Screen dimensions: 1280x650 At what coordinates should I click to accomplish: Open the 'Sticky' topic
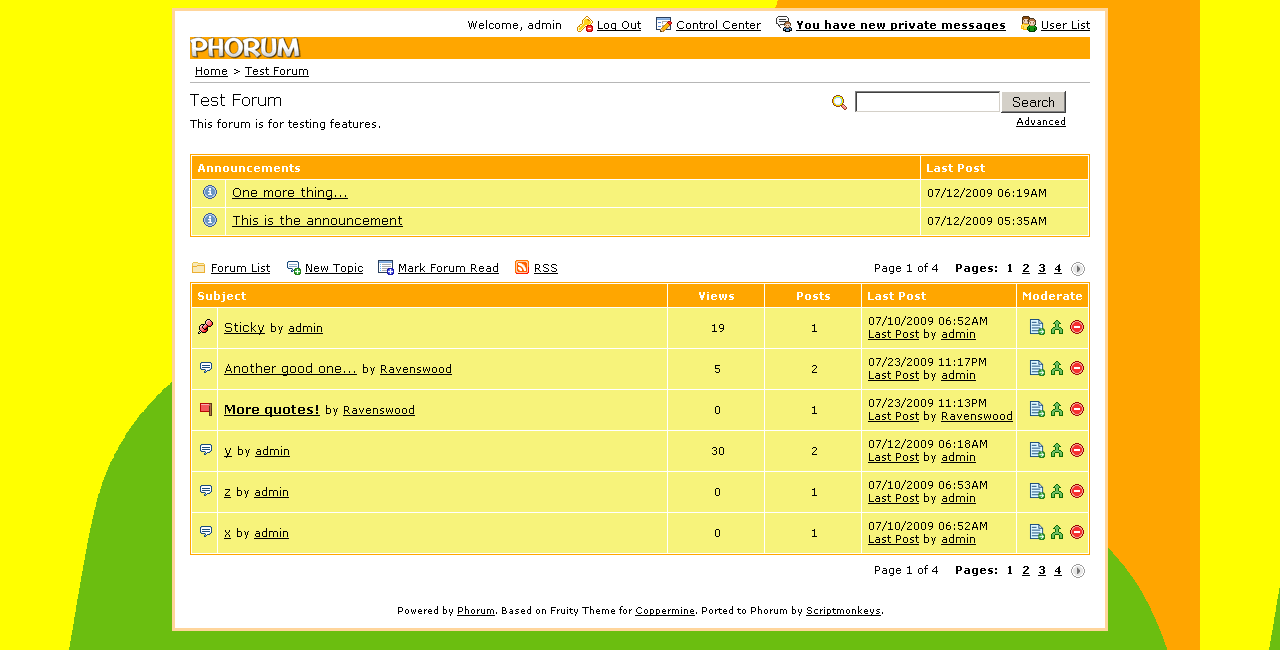coord(244,327)
